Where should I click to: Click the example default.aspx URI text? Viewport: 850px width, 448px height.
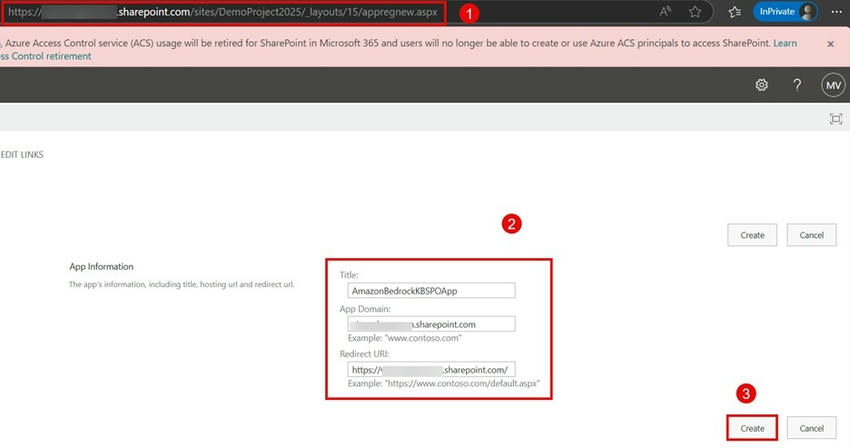(443, 383)
